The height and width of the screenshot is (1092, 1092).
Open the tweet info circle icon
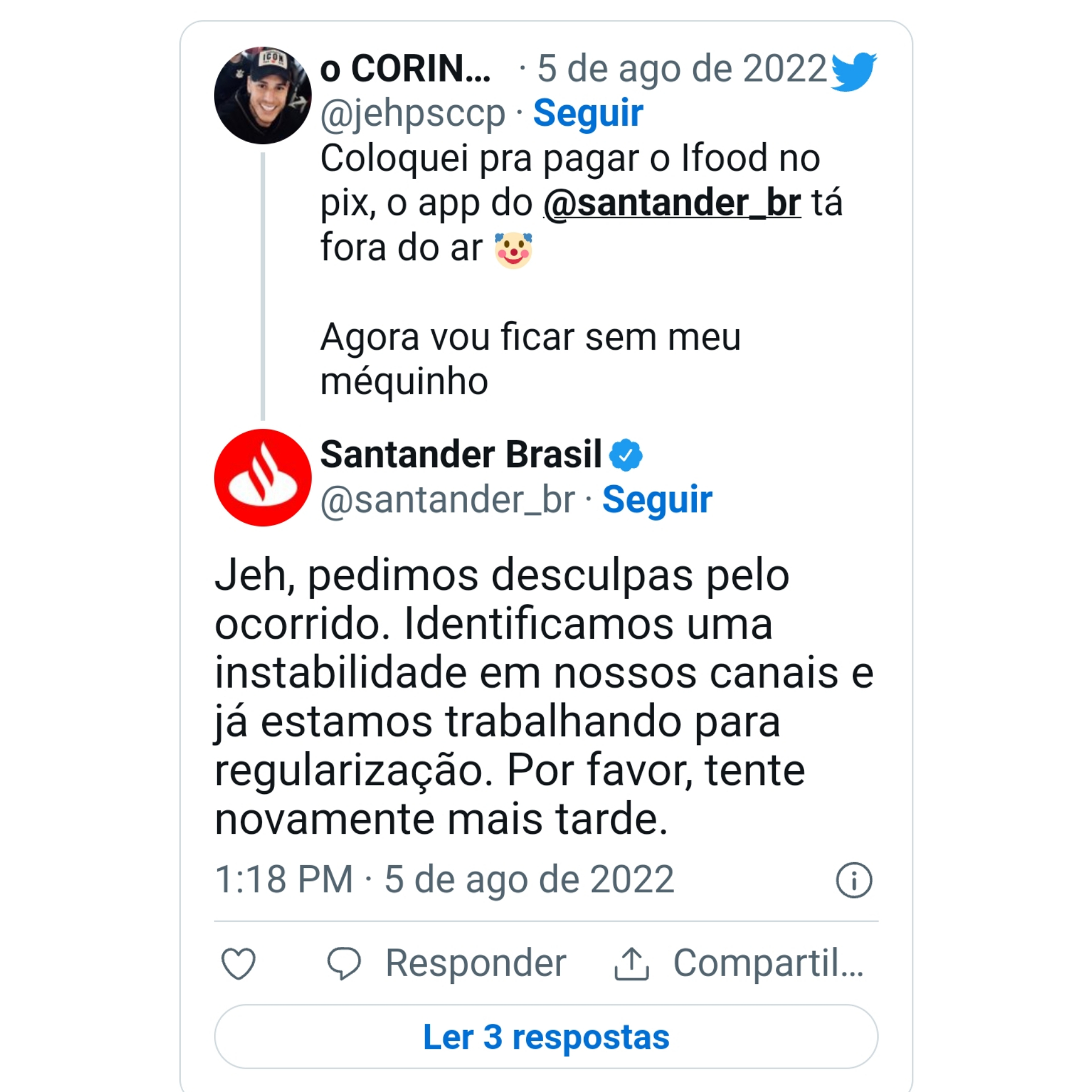[853, 880]
